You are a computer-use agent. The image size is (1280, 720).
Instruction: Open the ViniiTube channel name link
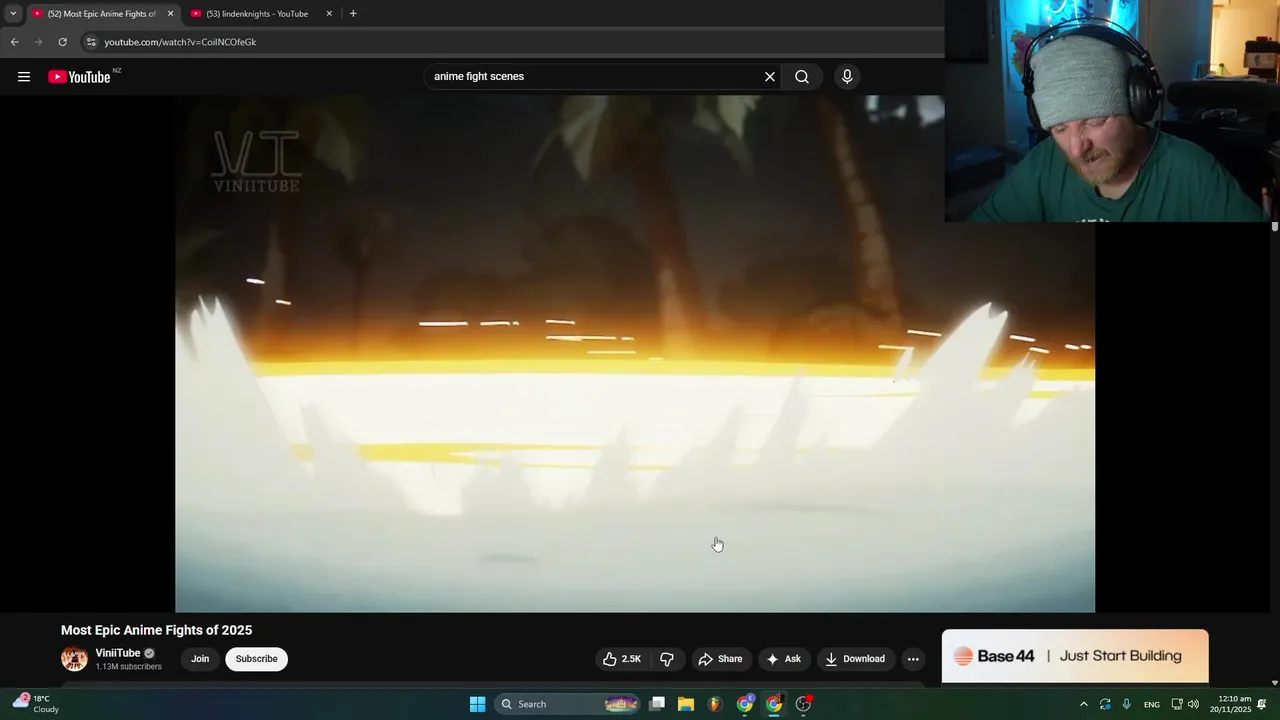click(x=118, y=653)
